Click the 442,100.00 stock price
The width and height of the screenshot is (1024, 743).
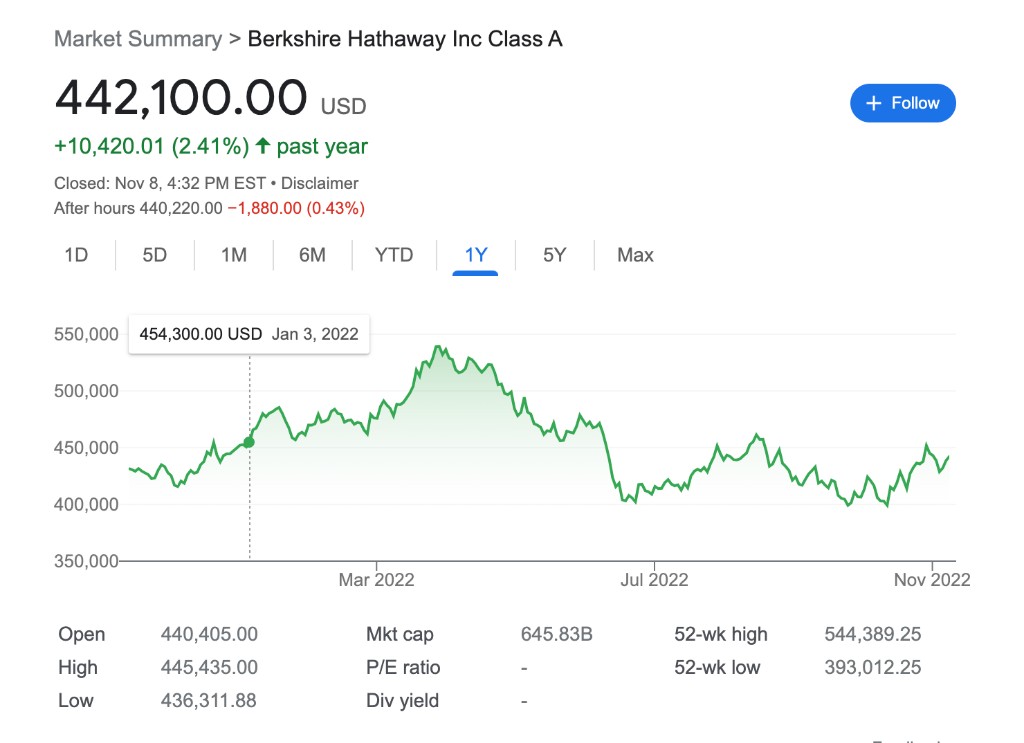181,98
